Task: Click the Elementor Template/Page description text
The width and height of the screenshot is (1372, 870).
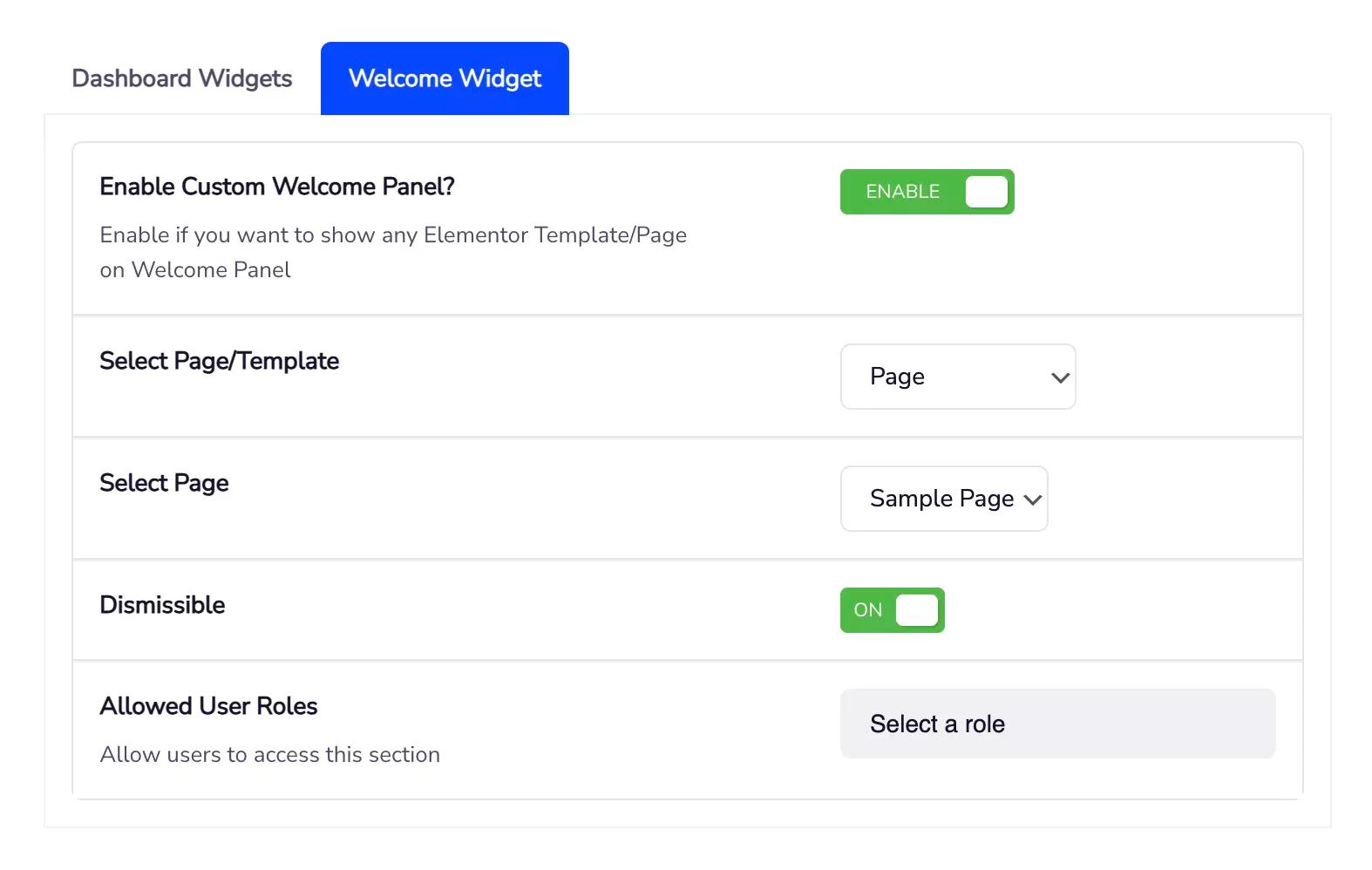Action: coord(393,252)
